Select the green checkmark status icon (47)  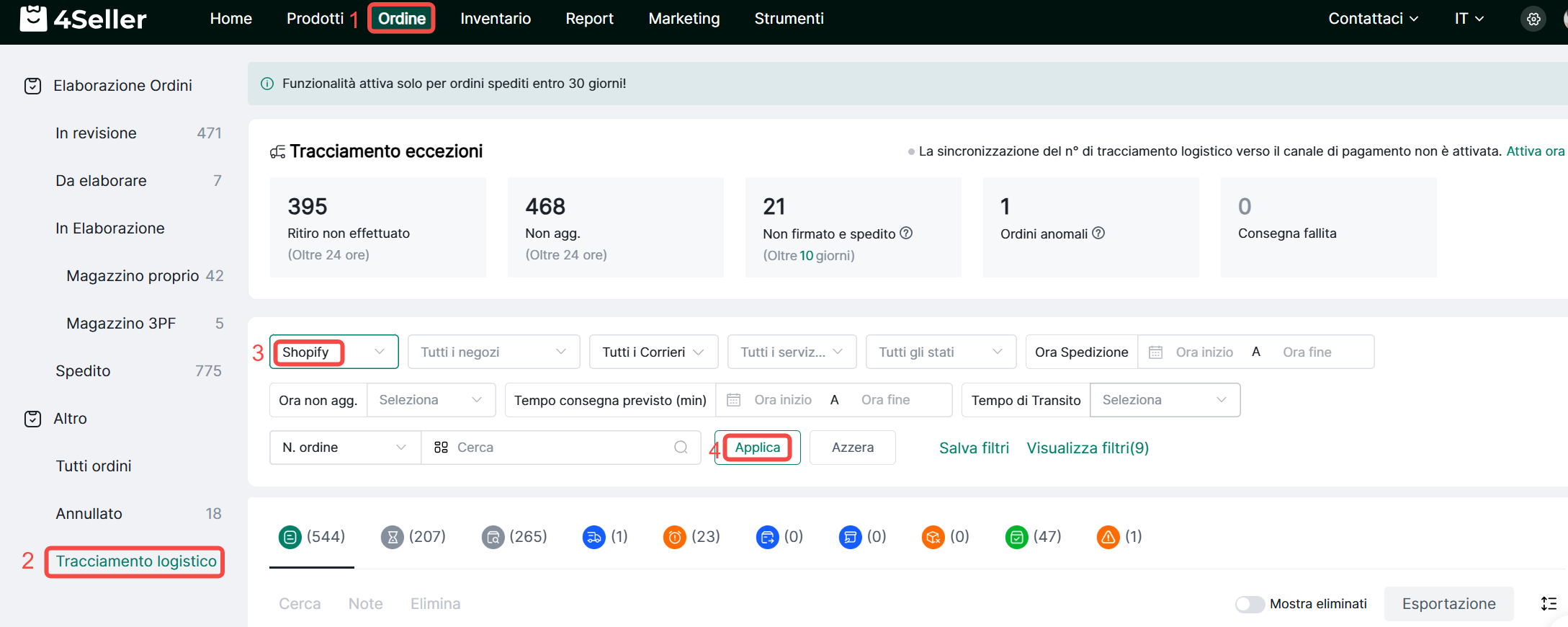coord(1016,537)
